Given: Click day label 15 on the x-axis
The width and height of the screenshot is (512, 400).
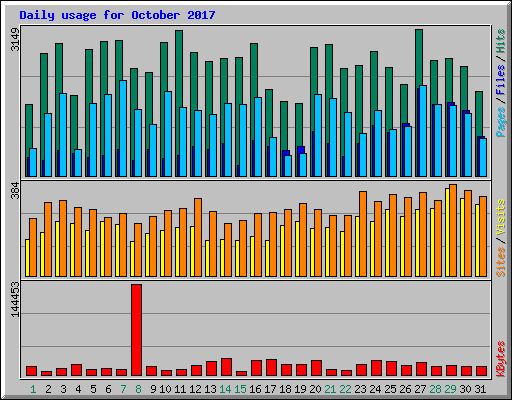Looking at the screenshot, I should (x=240, y=389).
